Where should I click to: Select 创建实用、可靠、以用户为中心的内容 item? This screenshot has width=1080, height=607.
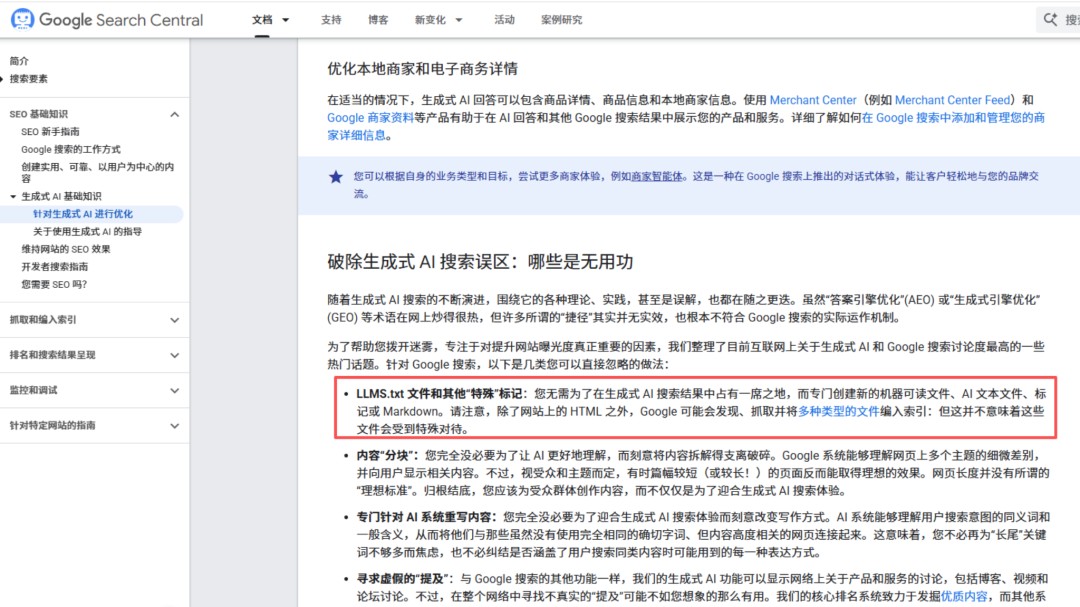[97, 172]
